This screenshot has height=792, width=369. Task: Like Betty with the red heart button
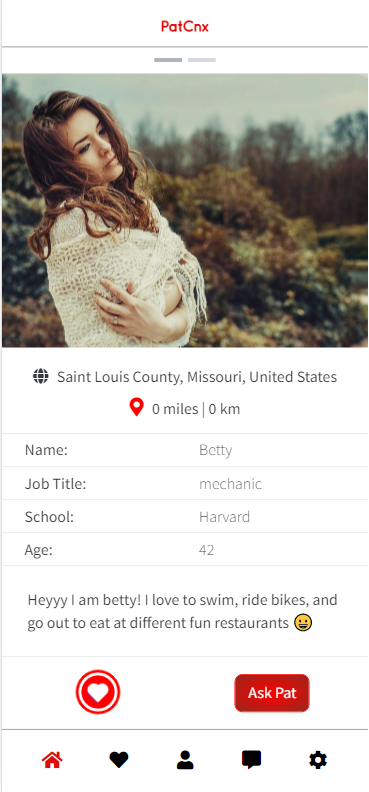[98, 692]
